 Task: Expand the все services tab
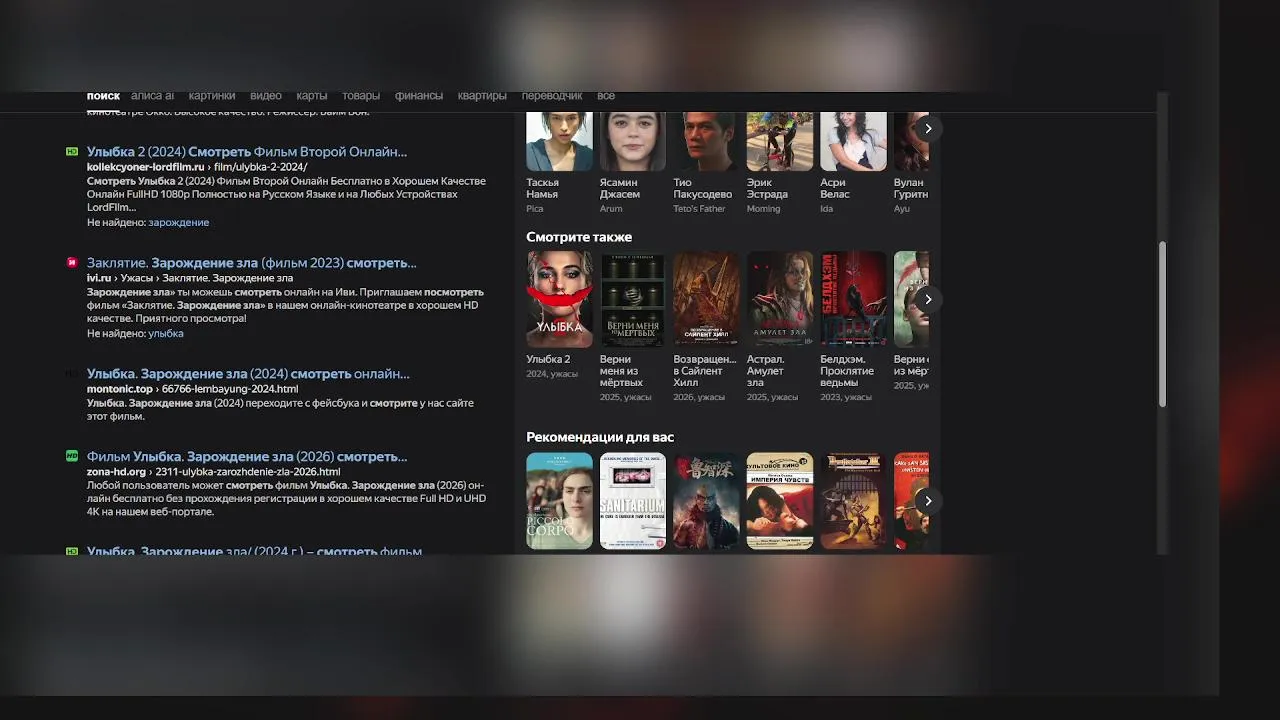[x=606, y=96]
